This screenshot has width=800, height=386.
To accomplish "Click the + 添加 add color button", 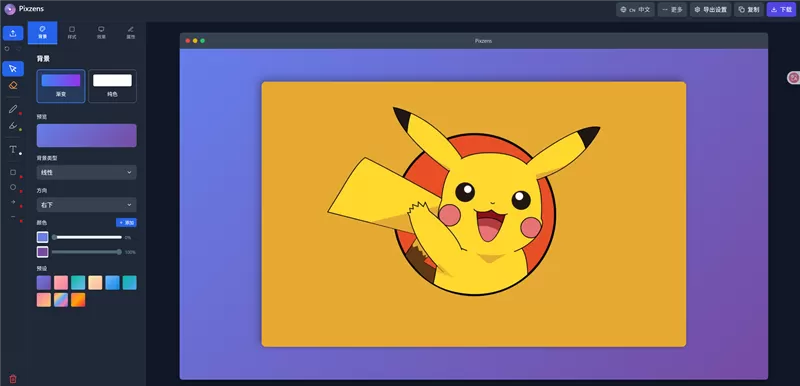I will [x=126, y=223].
